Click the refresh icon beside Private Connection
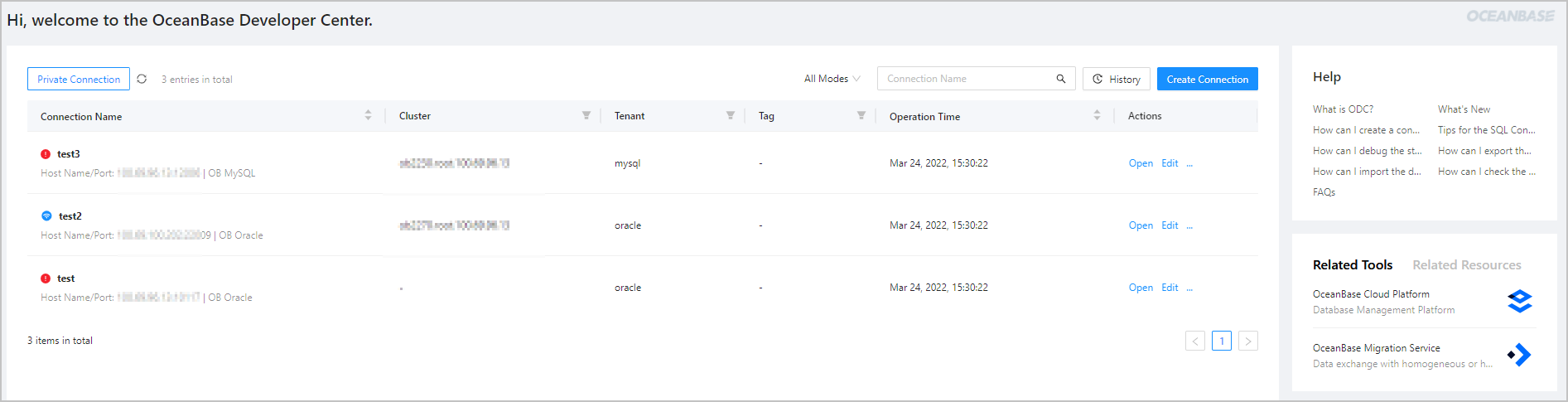Screen dimensions: 1568x402 click(142, 79)
